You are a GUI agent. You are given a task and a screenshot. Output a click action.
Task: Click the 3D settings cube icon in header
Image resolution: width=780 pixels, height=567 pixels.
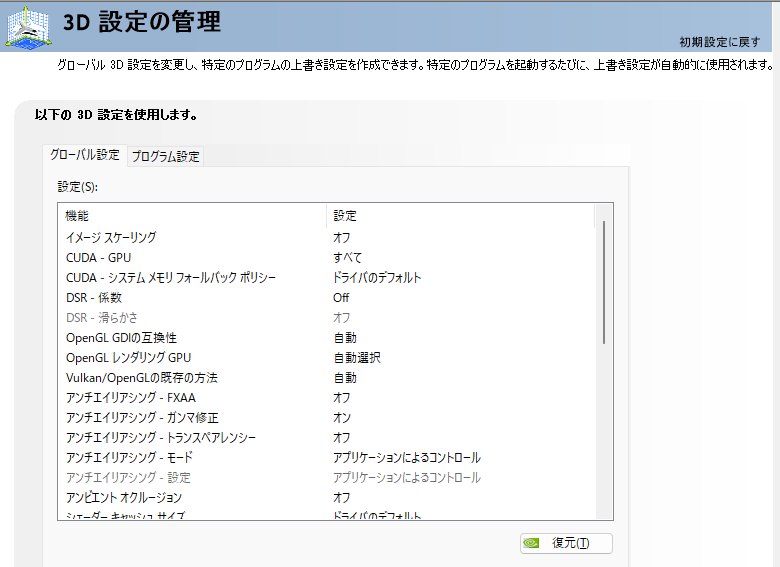[x=28, y=28]
